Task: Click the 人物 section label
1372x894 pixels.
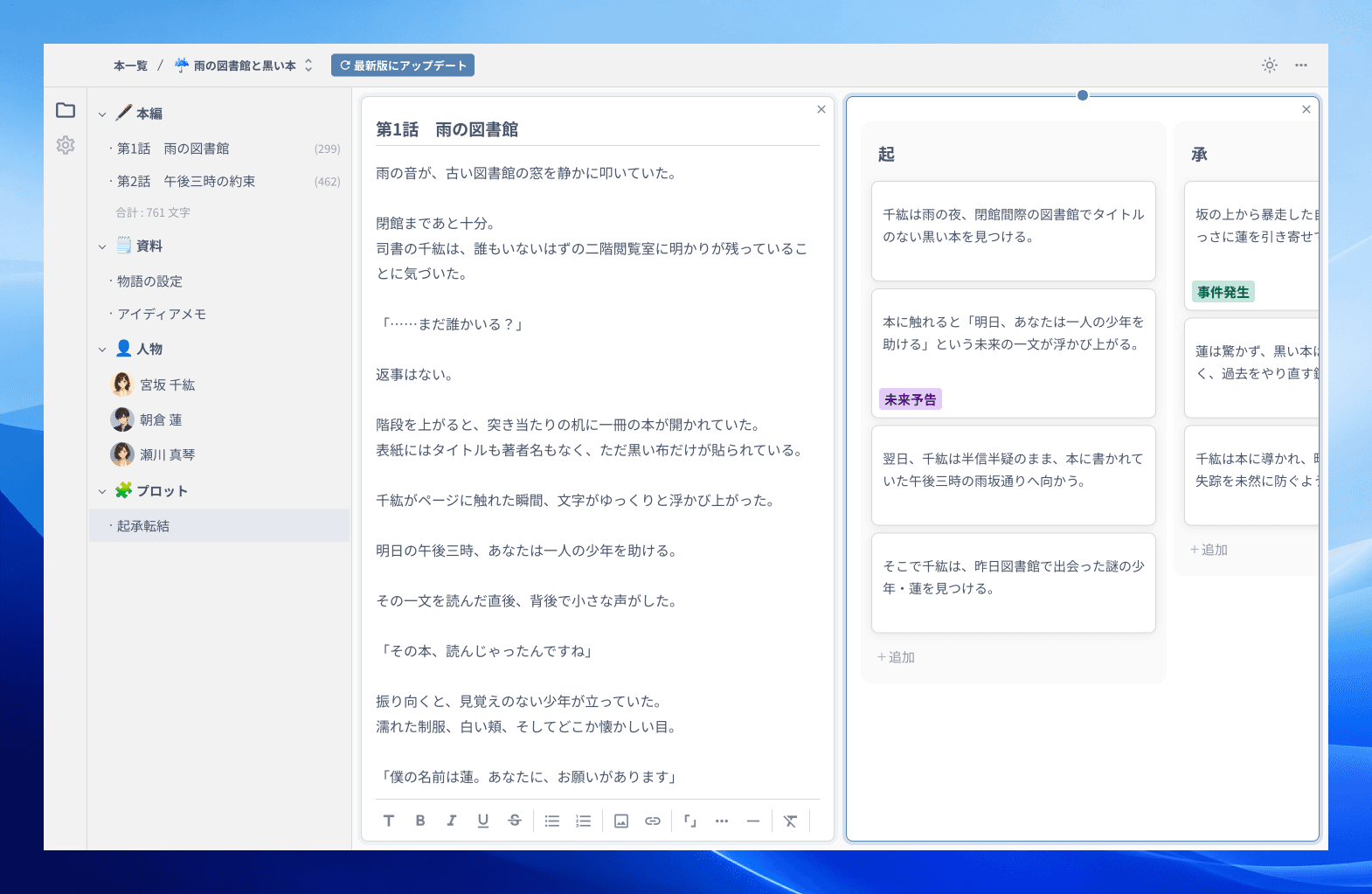Action: [149, 349]
